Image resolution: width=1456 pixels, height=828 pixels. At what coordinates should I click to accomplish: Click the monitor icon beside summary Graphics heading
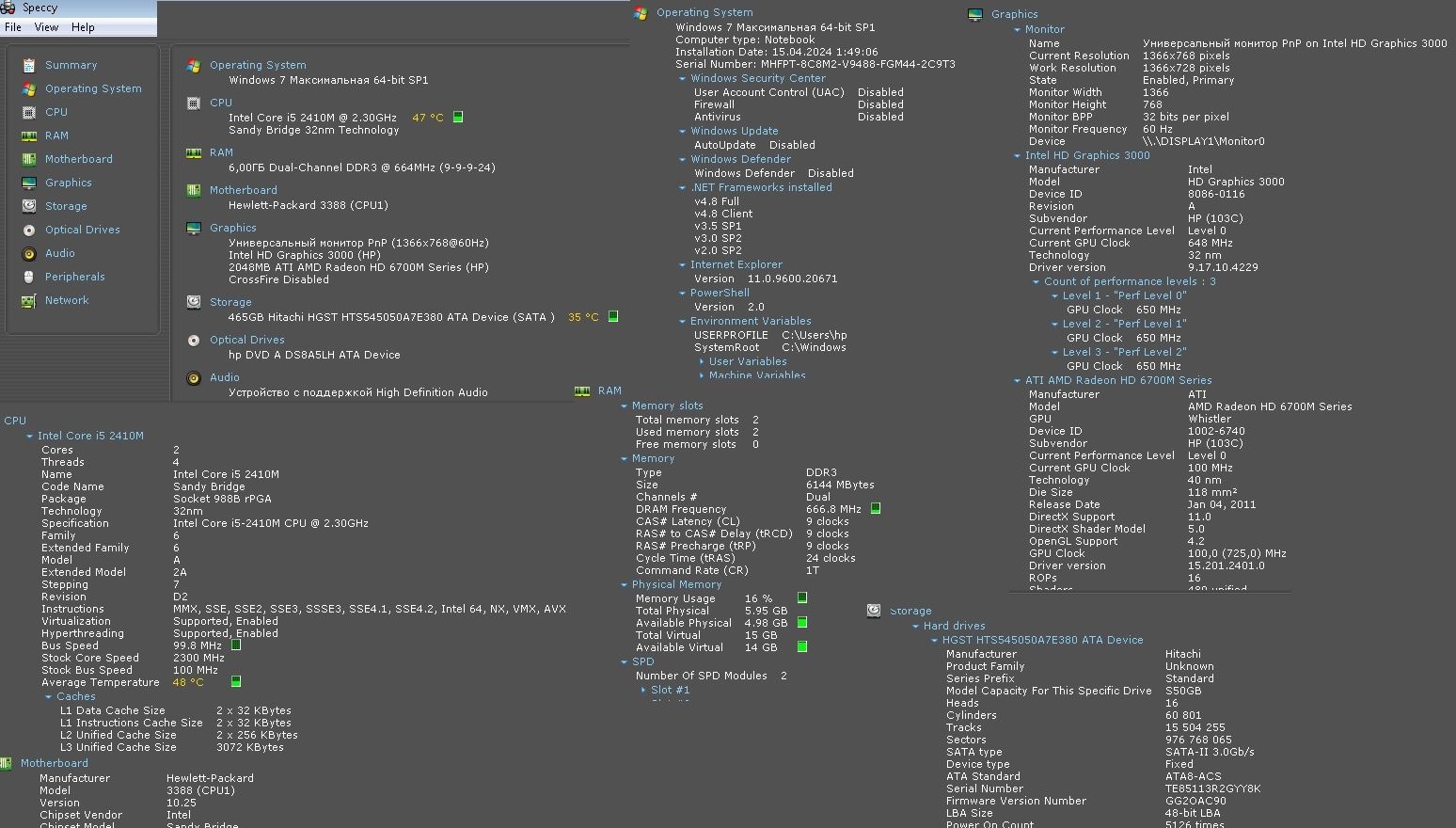194,228
